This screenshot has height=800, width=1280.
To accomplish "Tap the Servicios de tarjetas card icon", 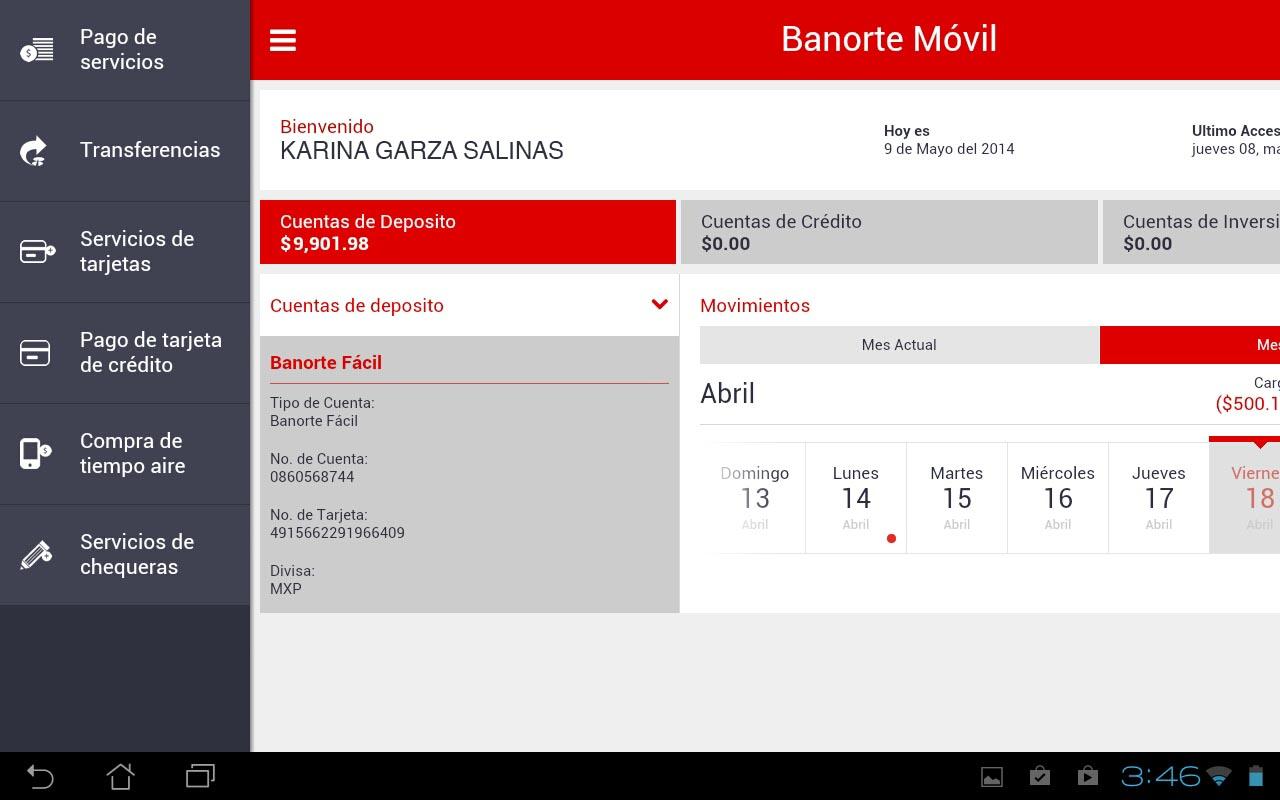I will pyautogui.click(x=37, y=251).
